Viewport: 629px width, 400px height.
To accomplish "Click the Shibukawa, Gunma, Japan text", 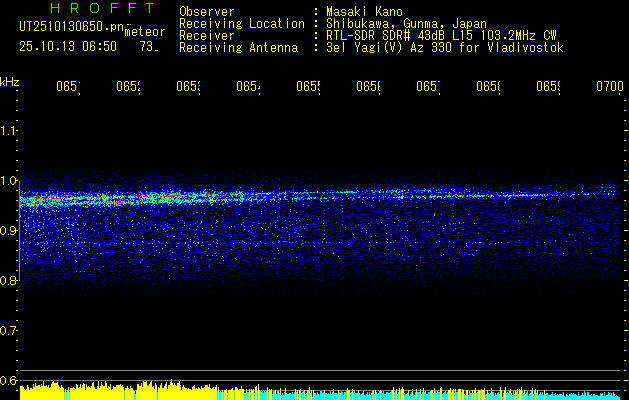I will 406,24.
